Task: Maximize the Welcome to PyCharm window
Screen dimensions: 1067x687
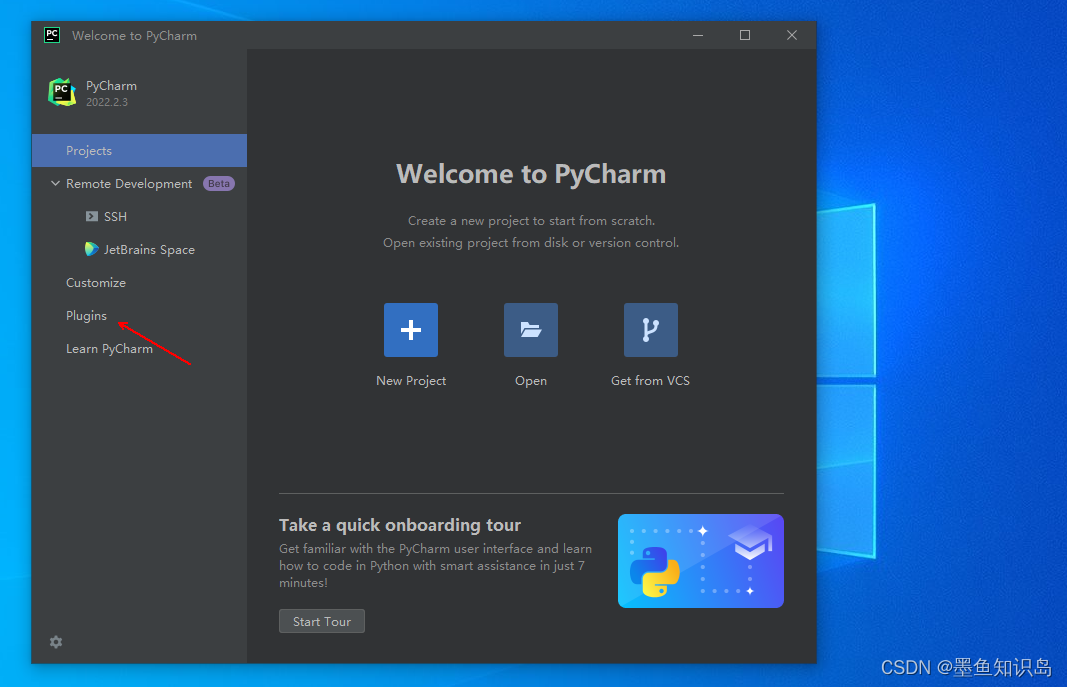Action: coord(745,35)
